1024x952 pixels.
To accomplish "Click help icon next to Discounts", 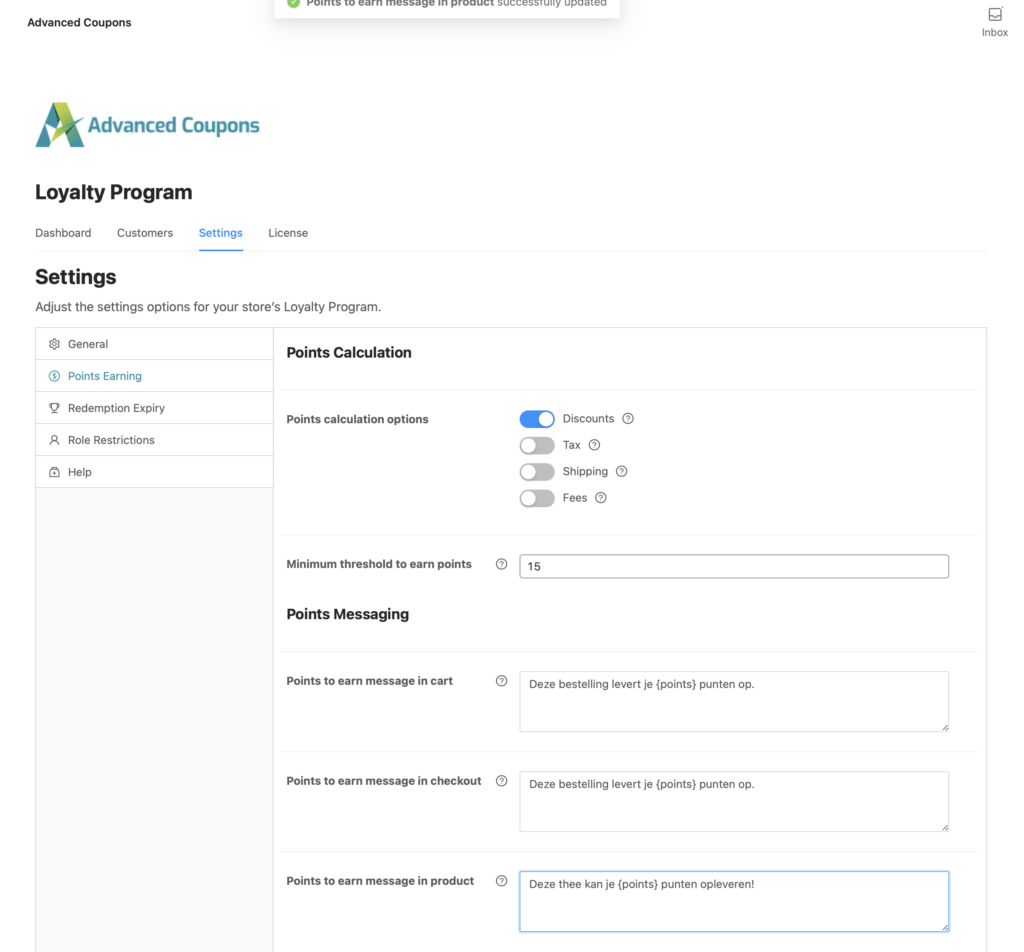I will [x=628, y=419].
